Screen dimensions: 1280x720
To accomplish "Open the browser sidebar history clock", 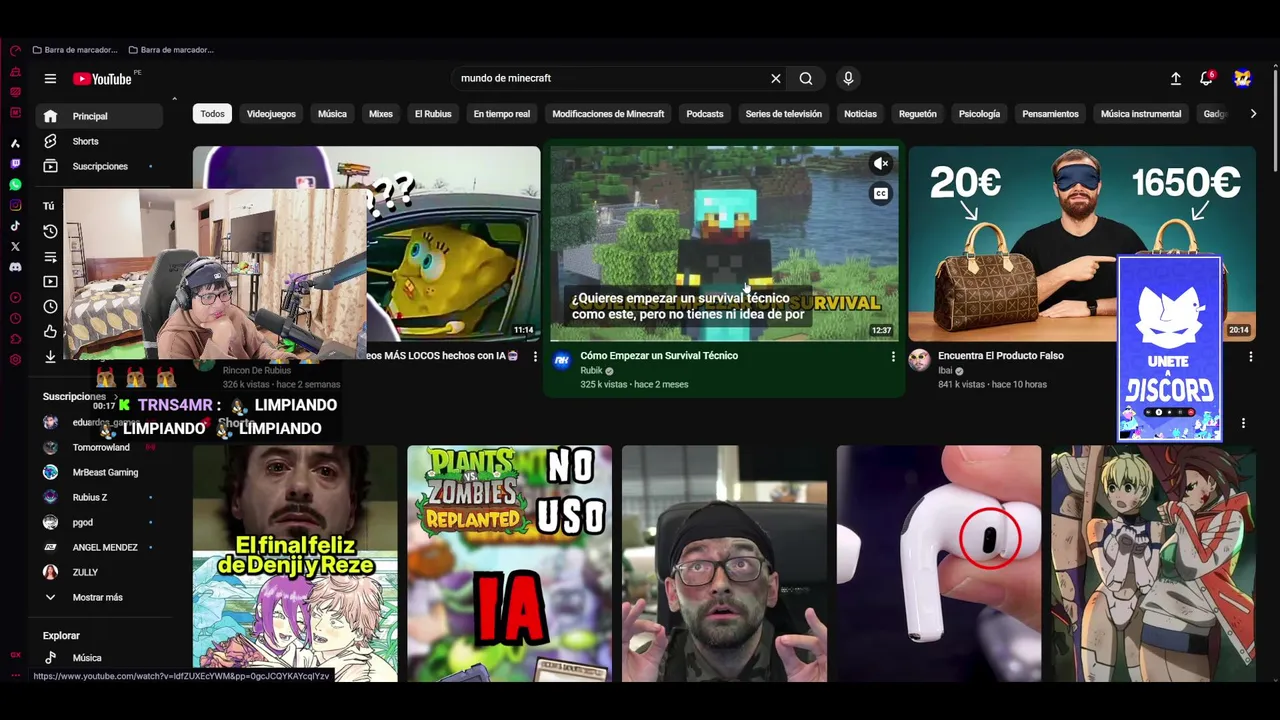I will [x=15, y=318].
